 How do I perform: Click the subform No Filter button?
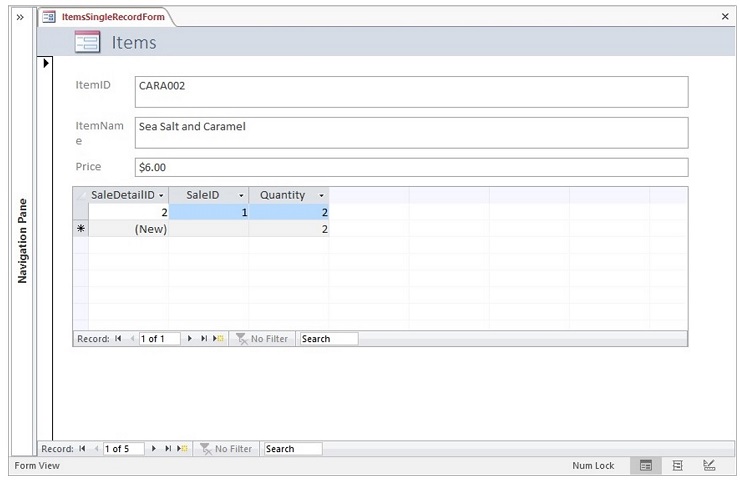click(x=262, y=339)
